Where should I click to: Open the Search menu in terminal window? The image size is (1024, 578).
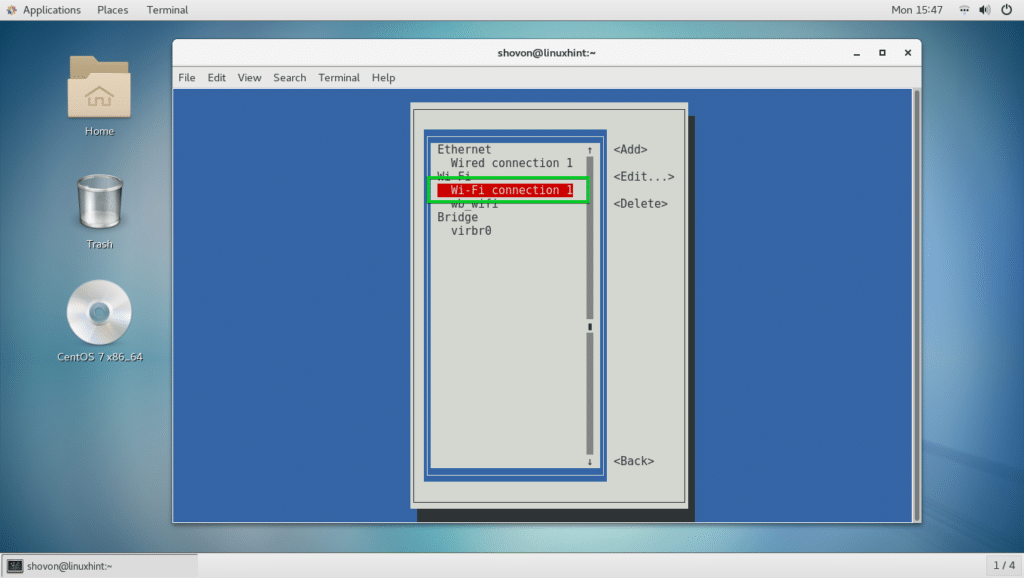pyautogui.click(x=289, y=77)
